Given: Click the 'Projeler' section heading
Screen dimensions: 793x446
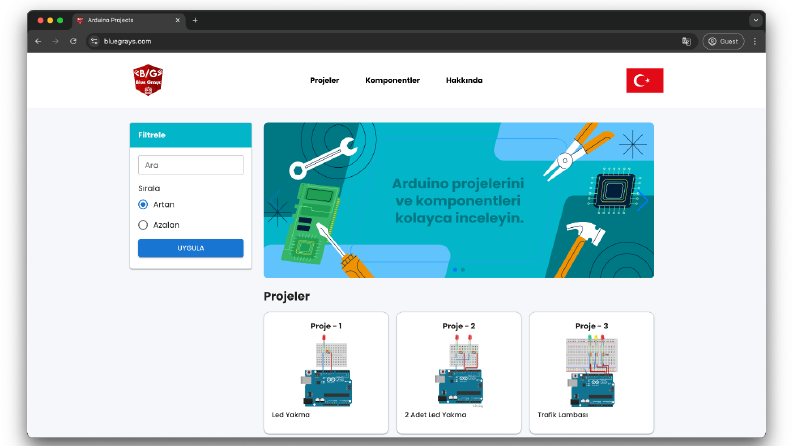Looking at the screenshot, I should pyautogui.click(x=287, y=296).
